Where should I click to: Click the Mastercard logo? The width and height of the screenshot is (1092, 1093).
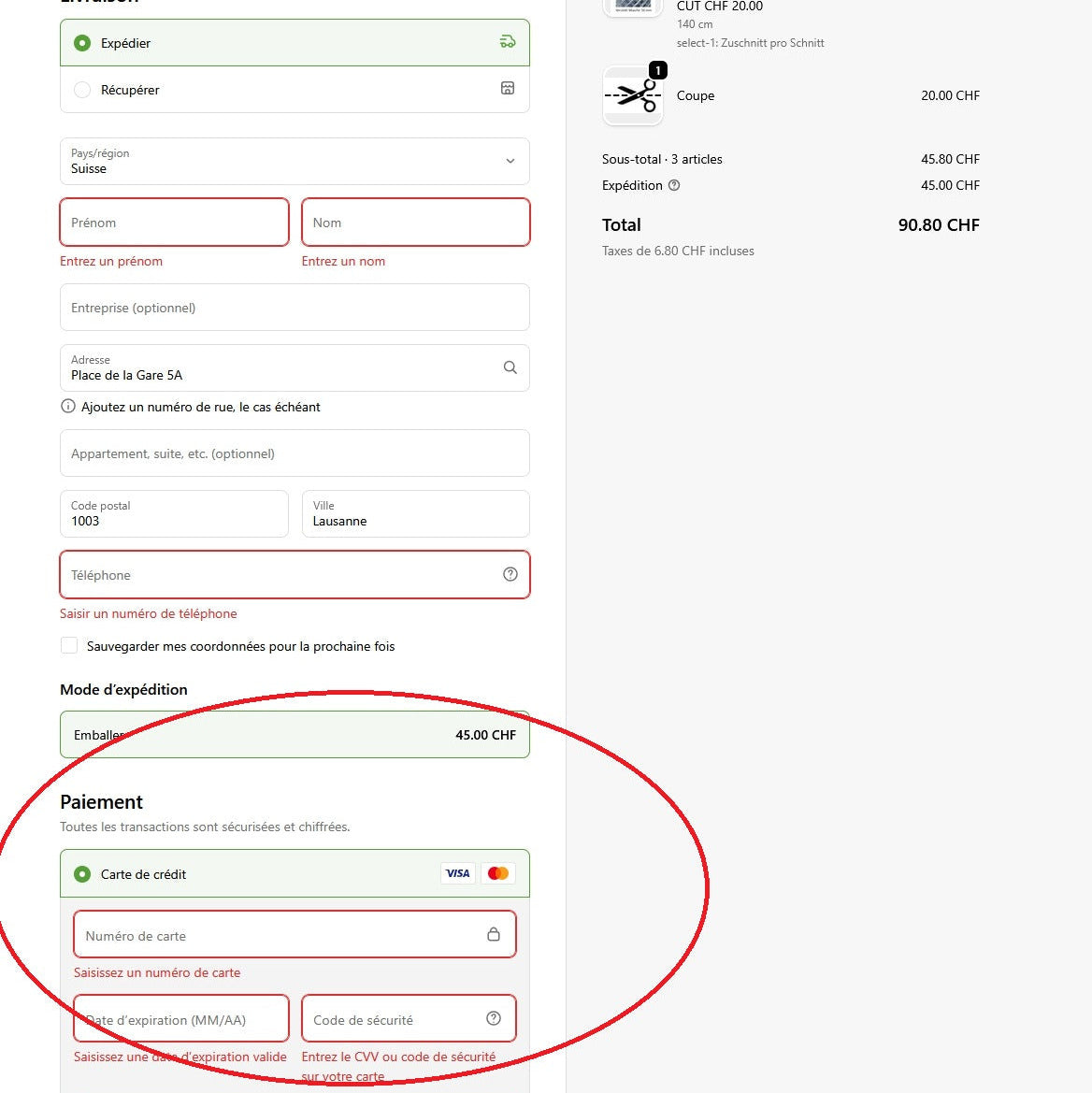tap(498, 873)
